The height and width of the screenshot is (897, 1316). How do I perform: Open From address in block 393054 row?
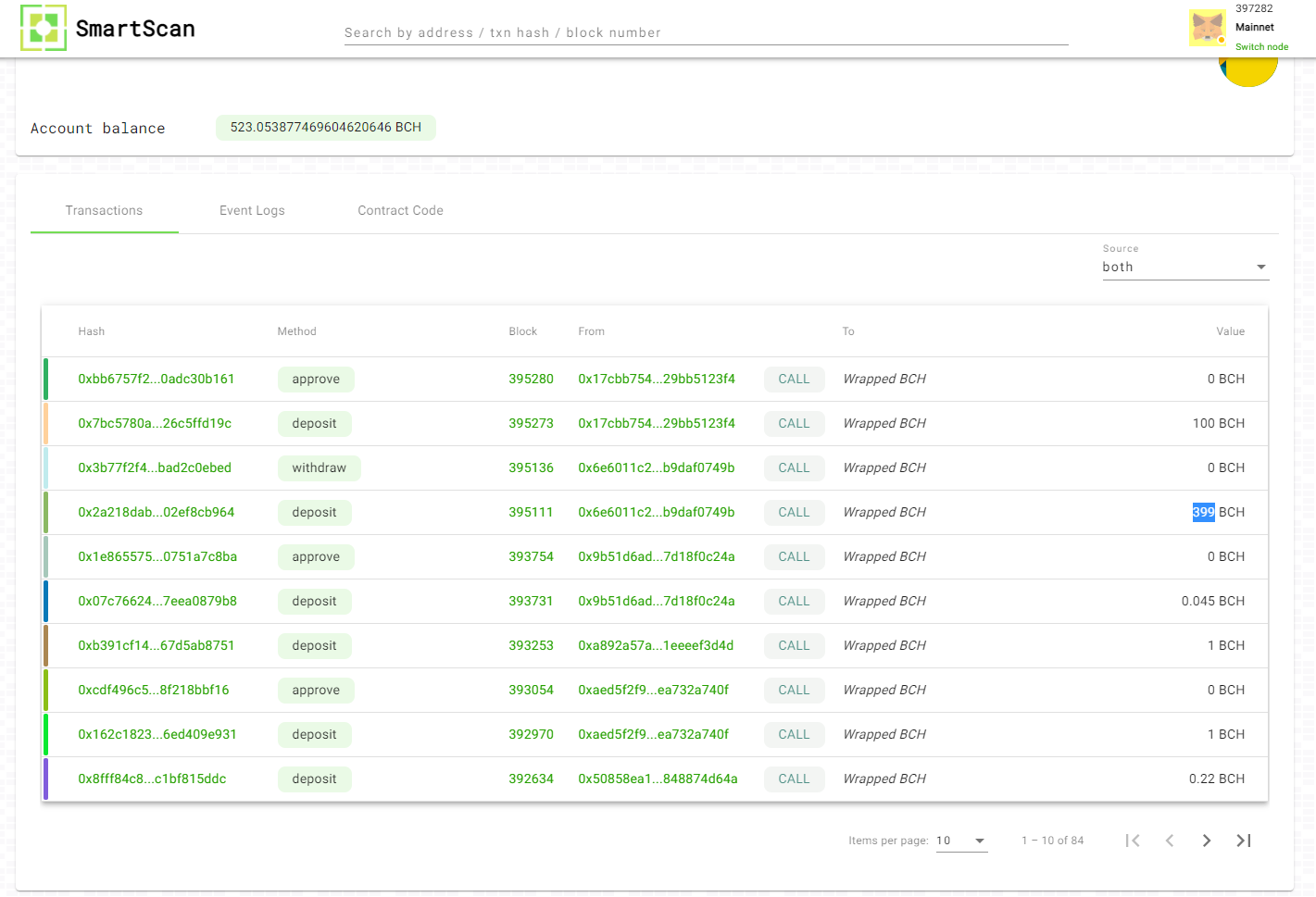pos(654,691)
